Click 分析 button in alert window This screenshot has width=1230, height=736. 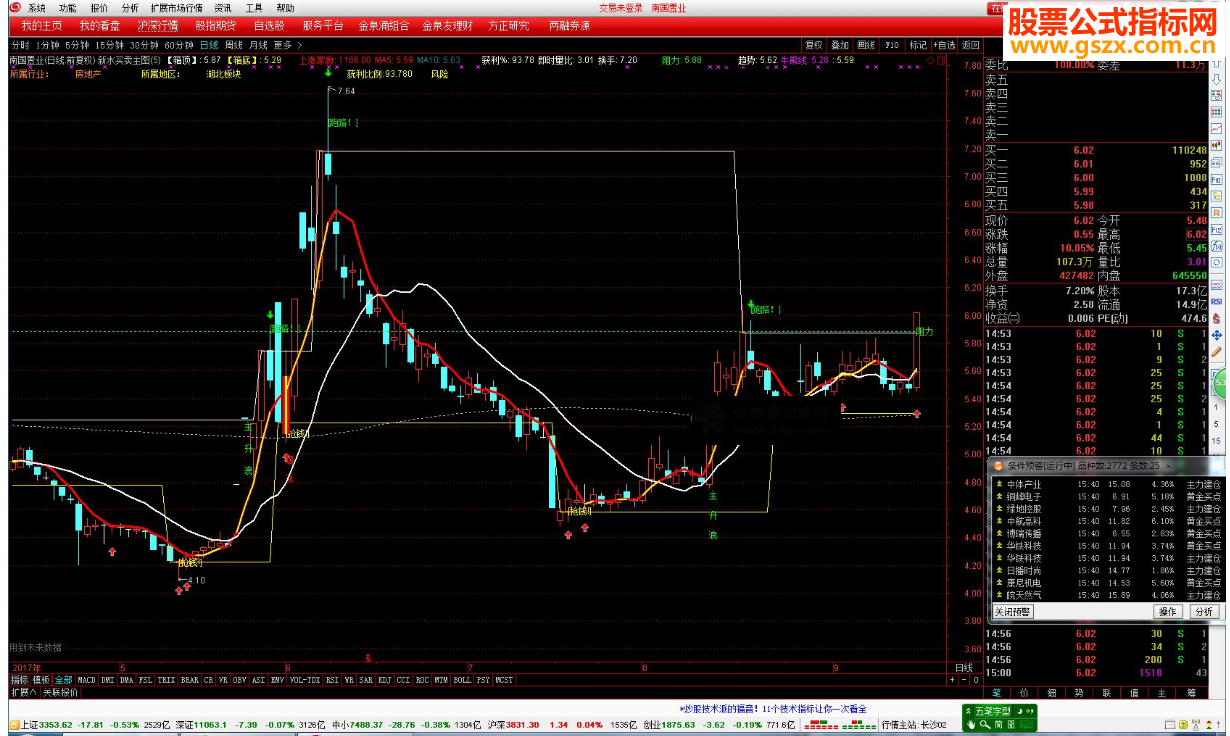(1203, 611)
